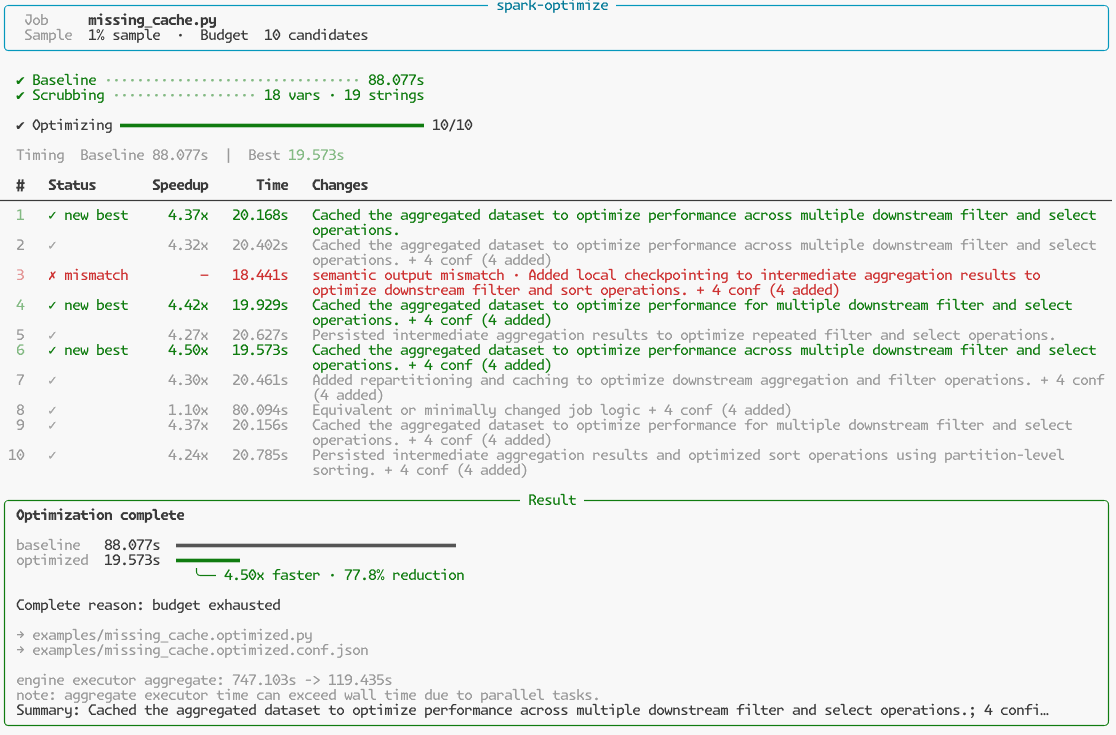Click the arrow before missing_cache.optimized.conf.json
The image size is (1116, 735).
coord(20,650)
